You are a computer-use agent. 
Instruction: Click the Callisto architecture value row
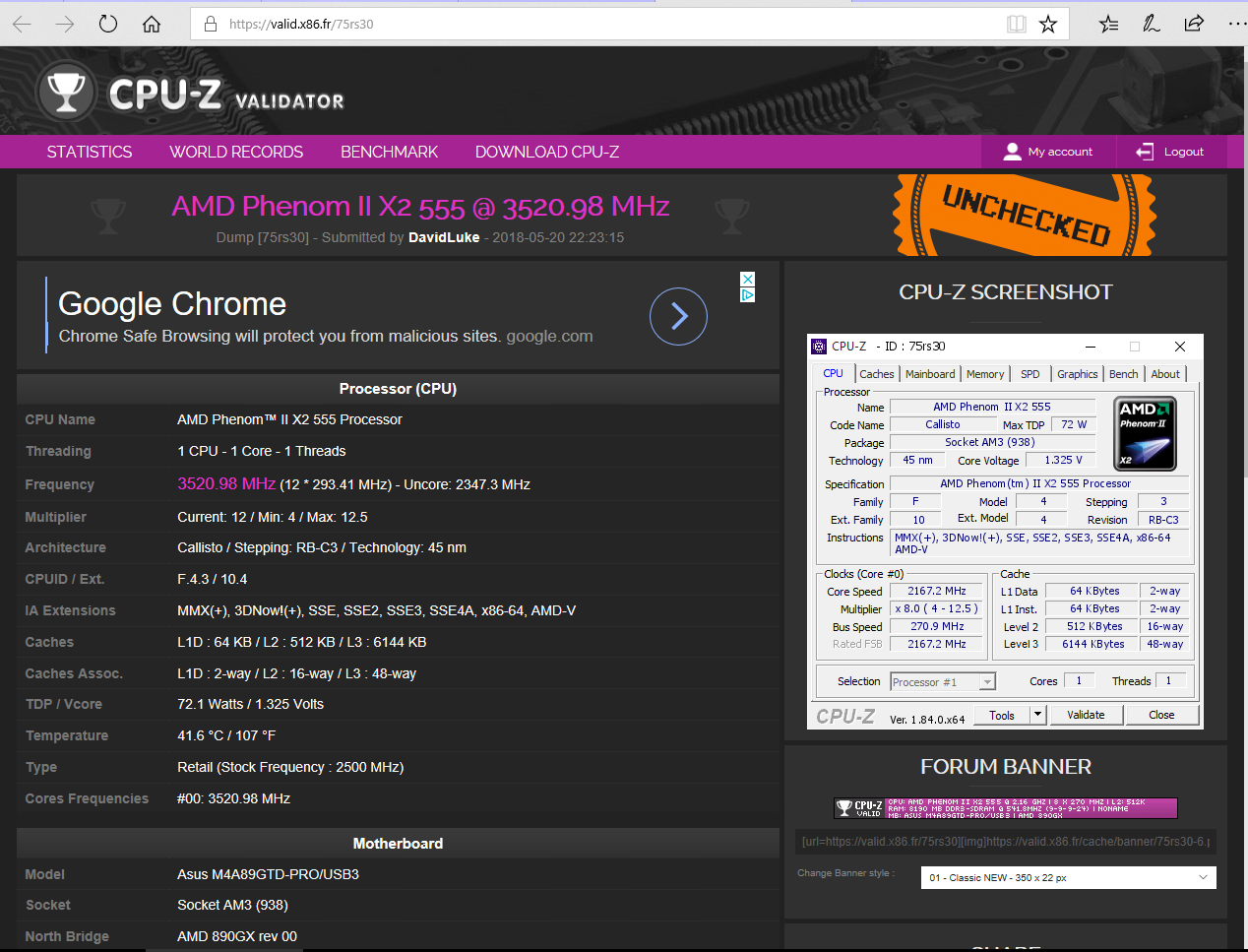point(322,547)
